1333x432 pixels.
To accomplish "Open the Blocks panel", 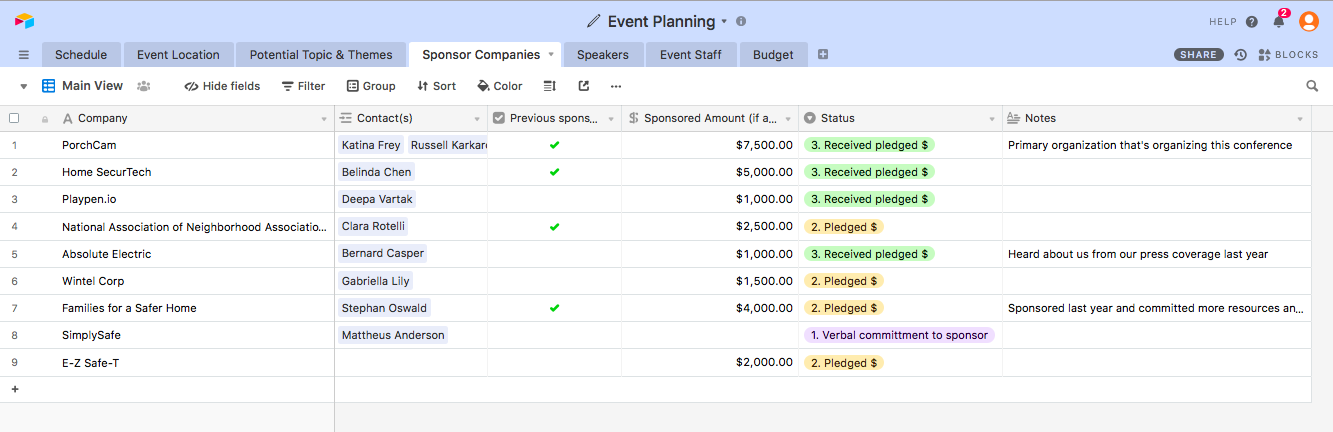I will tap(1289, 55).
